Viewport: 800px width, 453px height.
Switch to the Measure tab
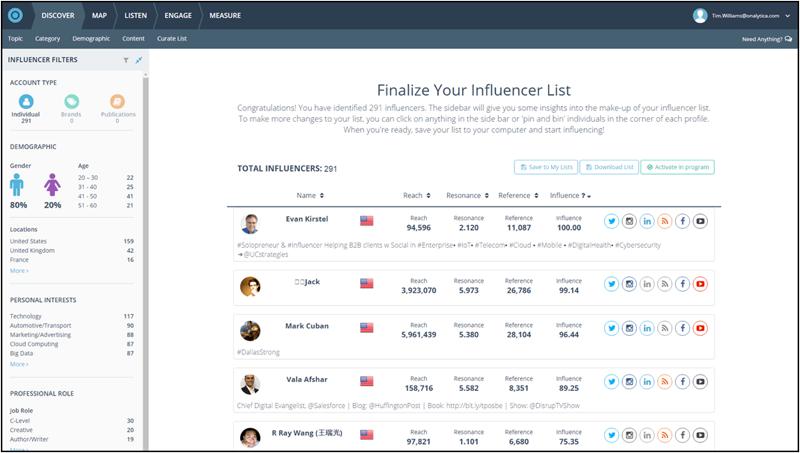tap(225, 15)
